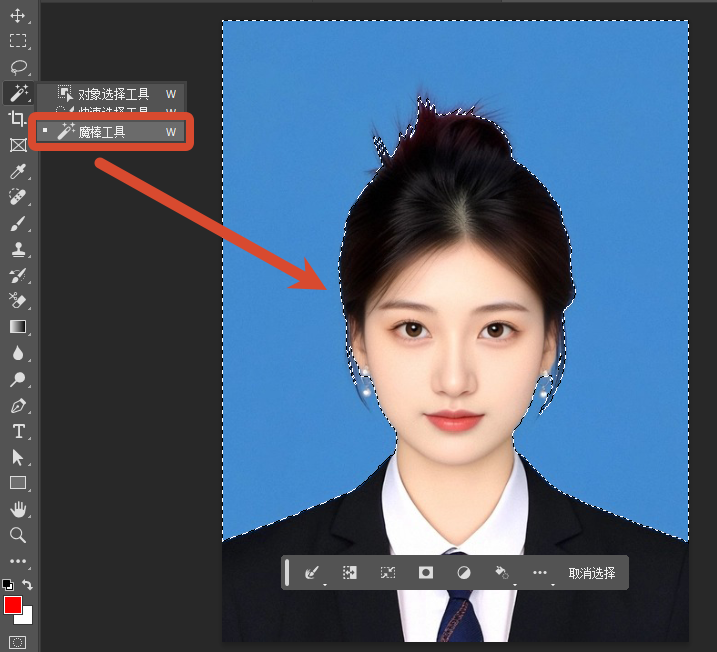717x652 pixels.
Task: Open the Modify Selection brush dropdown in the task bar
Action: click(x=314, y=573)
